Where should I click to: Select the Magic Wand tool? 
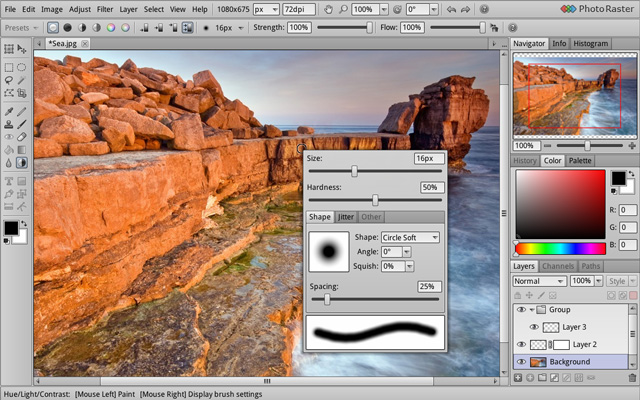tap(22, 80)
